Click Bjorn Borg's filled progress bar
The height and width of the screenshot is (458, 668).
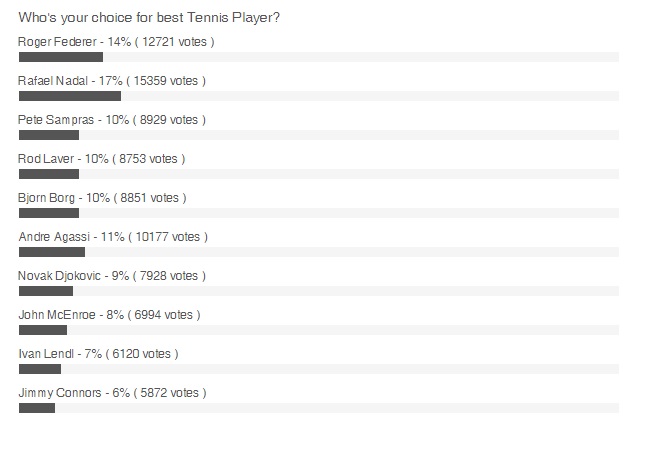point(49,213)
